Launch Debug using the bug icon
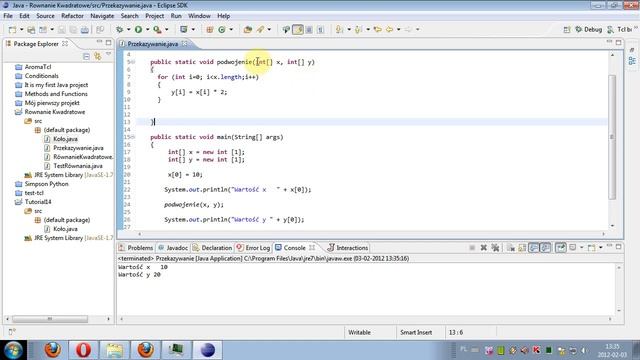The image size is (640, 360). pyautogui.click(x=120, y=30)
